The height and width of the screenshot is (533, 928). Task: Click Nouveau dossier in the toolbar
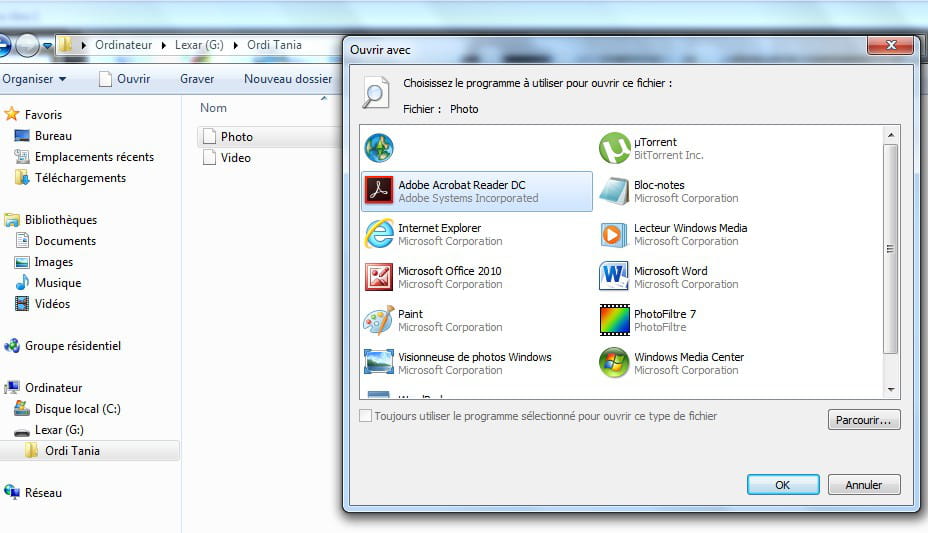click(288, 79)
